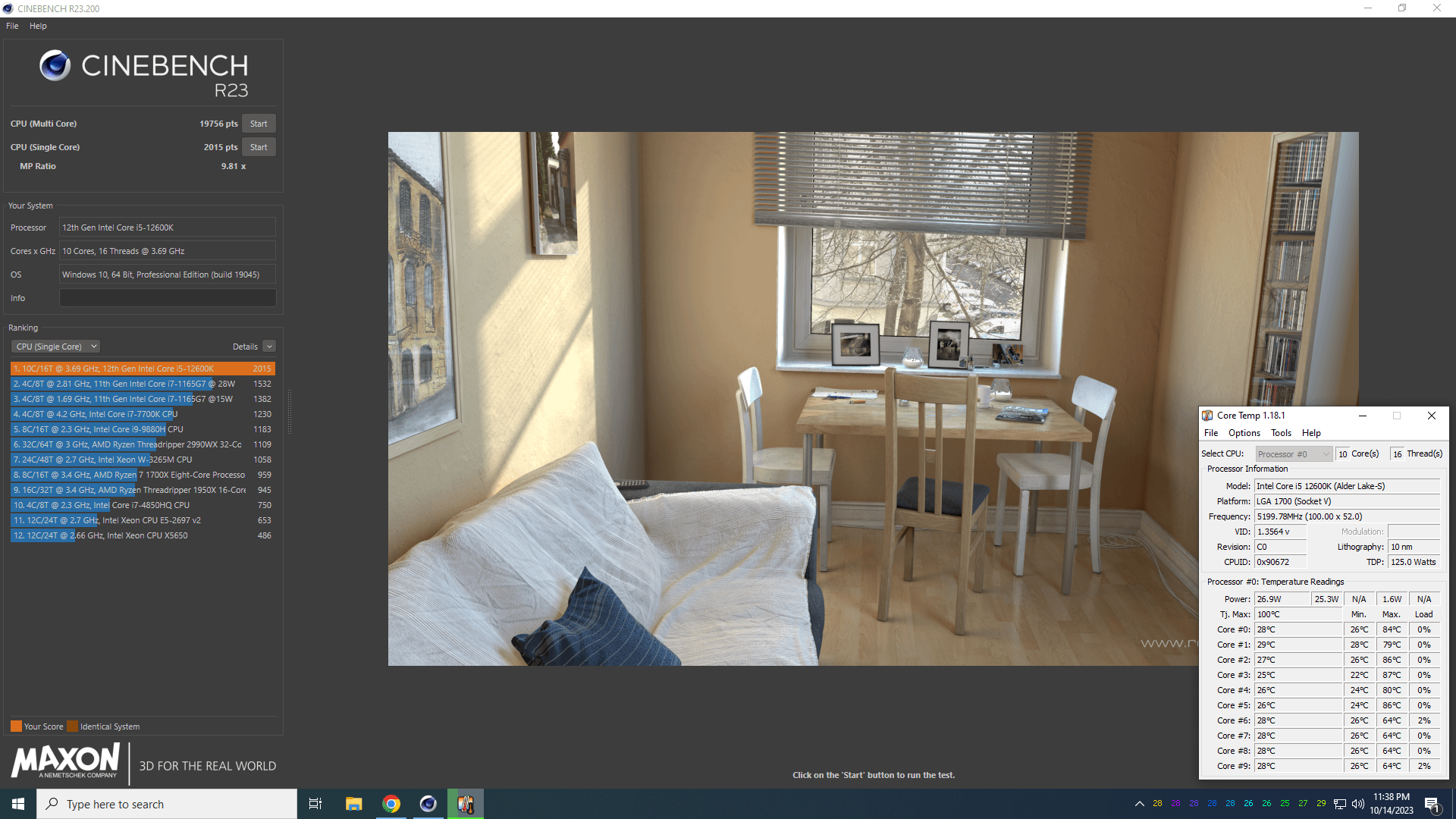
Task: Select the Core i7-7700K ranking row
Action: (143, 414)
